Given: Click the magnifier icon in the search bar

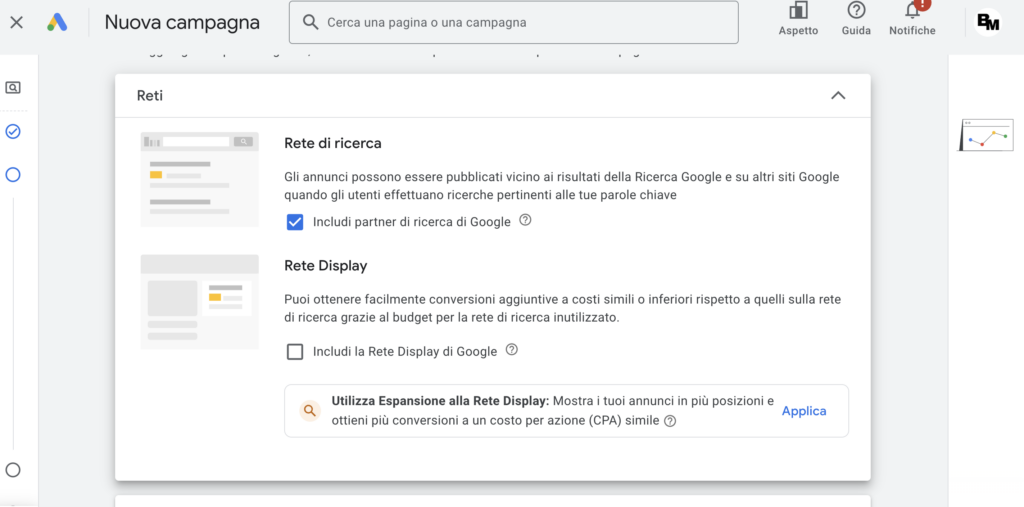Looking at the screenshot, I should point(311,22).
